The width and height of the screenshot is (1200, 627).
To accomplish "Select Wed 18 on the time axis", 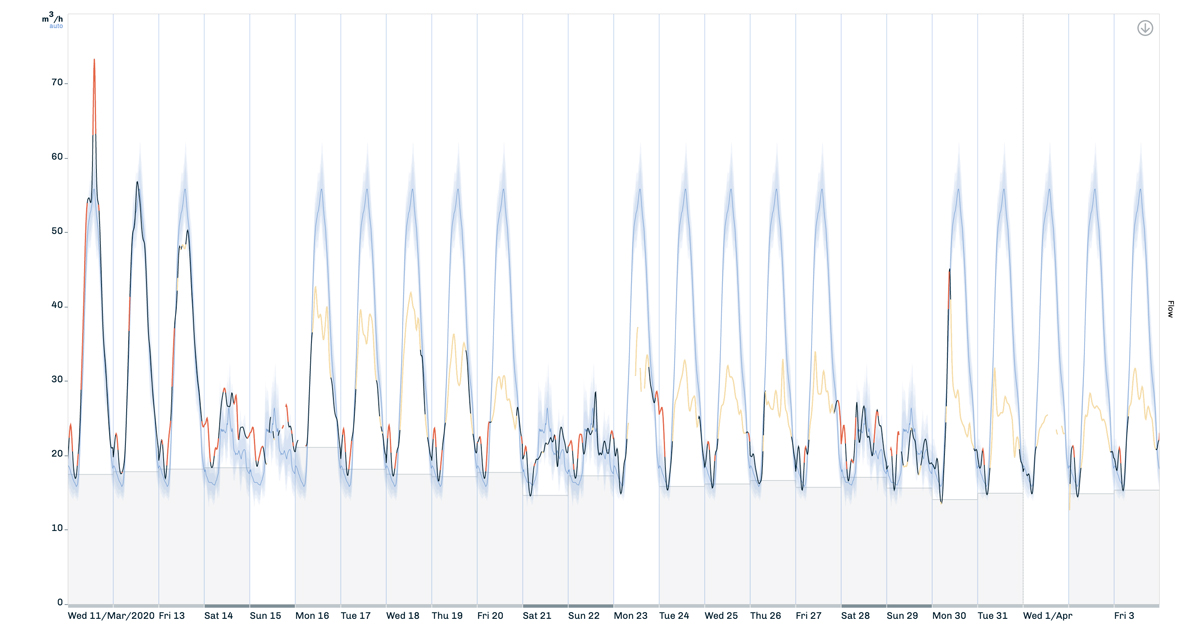I will click(x=403, y=616).
